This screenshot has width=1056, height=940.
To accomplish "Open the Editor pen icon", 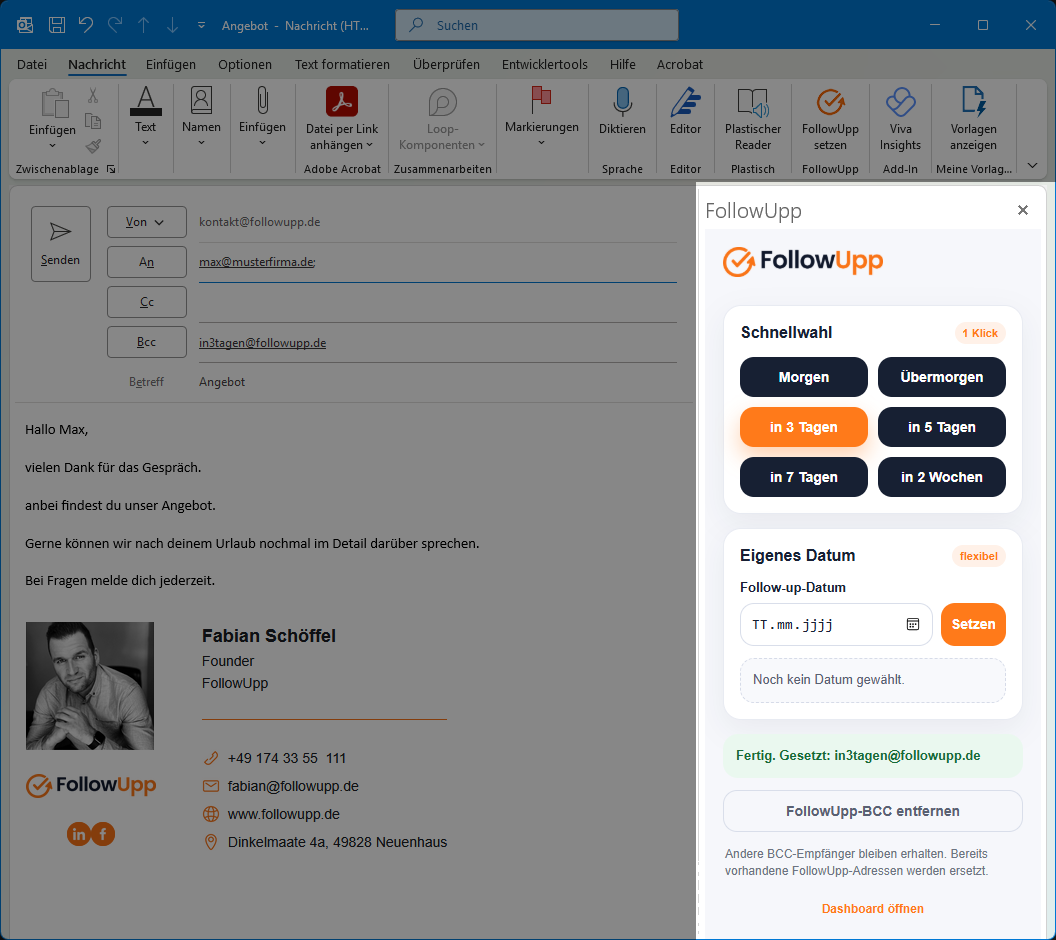I will [x=686, y=102].
